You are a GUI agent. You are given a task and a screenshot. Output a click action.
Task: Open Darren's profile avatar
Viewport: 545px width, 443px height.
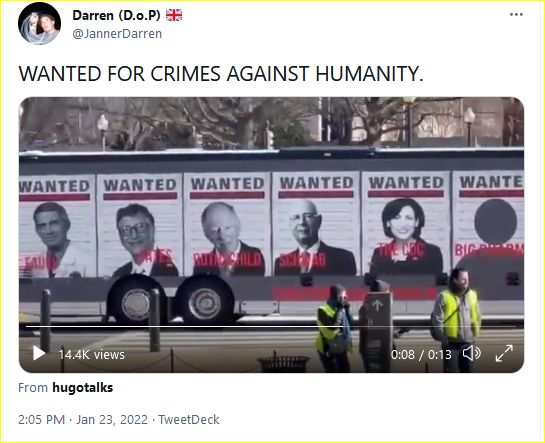coord(40,24)
